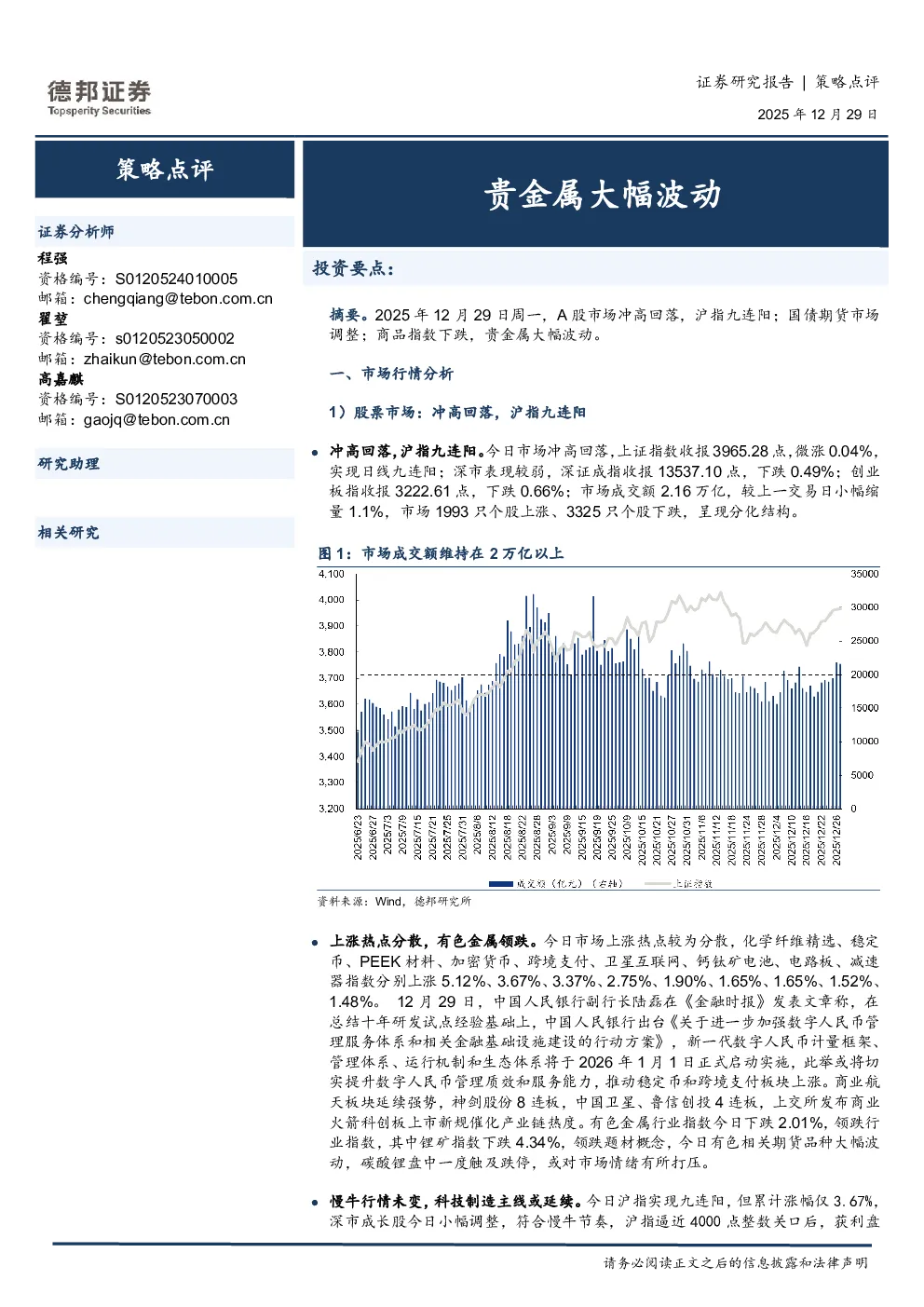Click the blue 成交额(亿元) legend swatch

click(500, 884)
